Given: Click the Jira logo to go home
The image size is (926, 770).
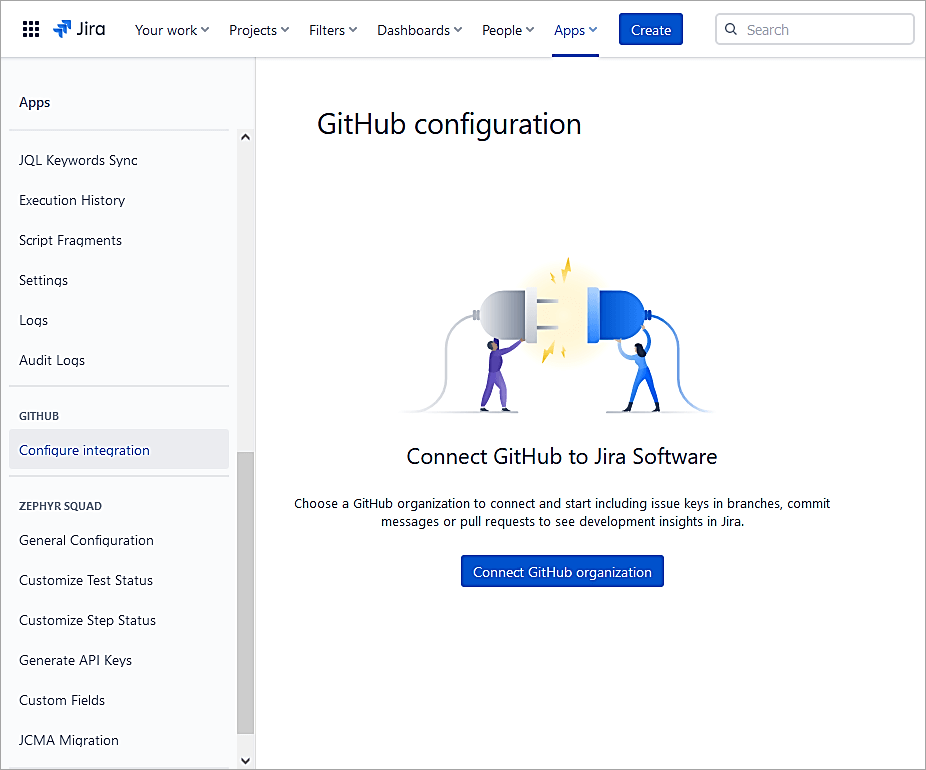Looking at the screenshot, I should tap(79, 28).
